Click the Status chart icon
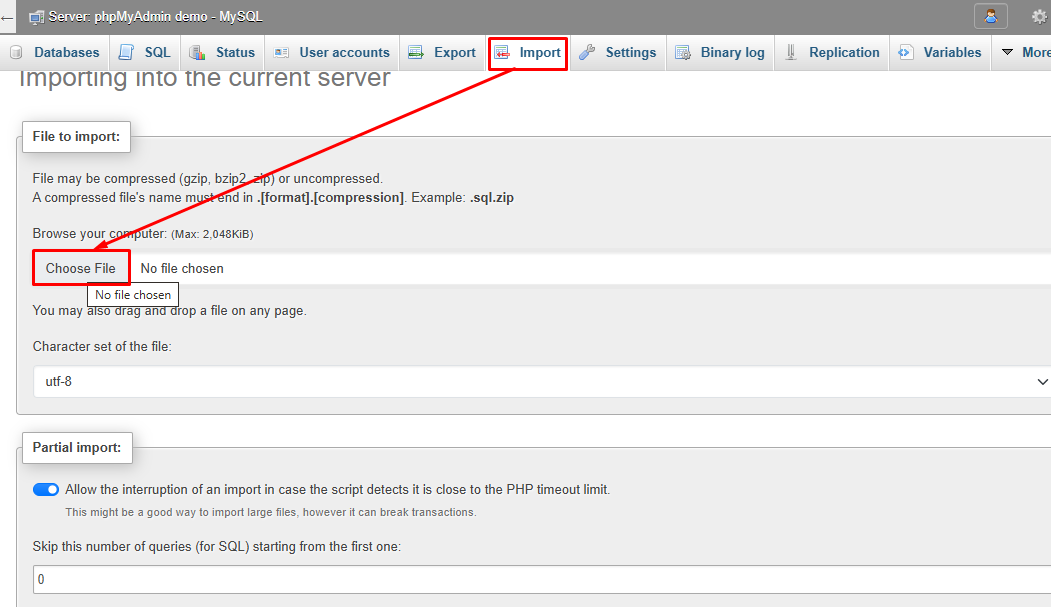The image size is (1051, 607). 197,52
